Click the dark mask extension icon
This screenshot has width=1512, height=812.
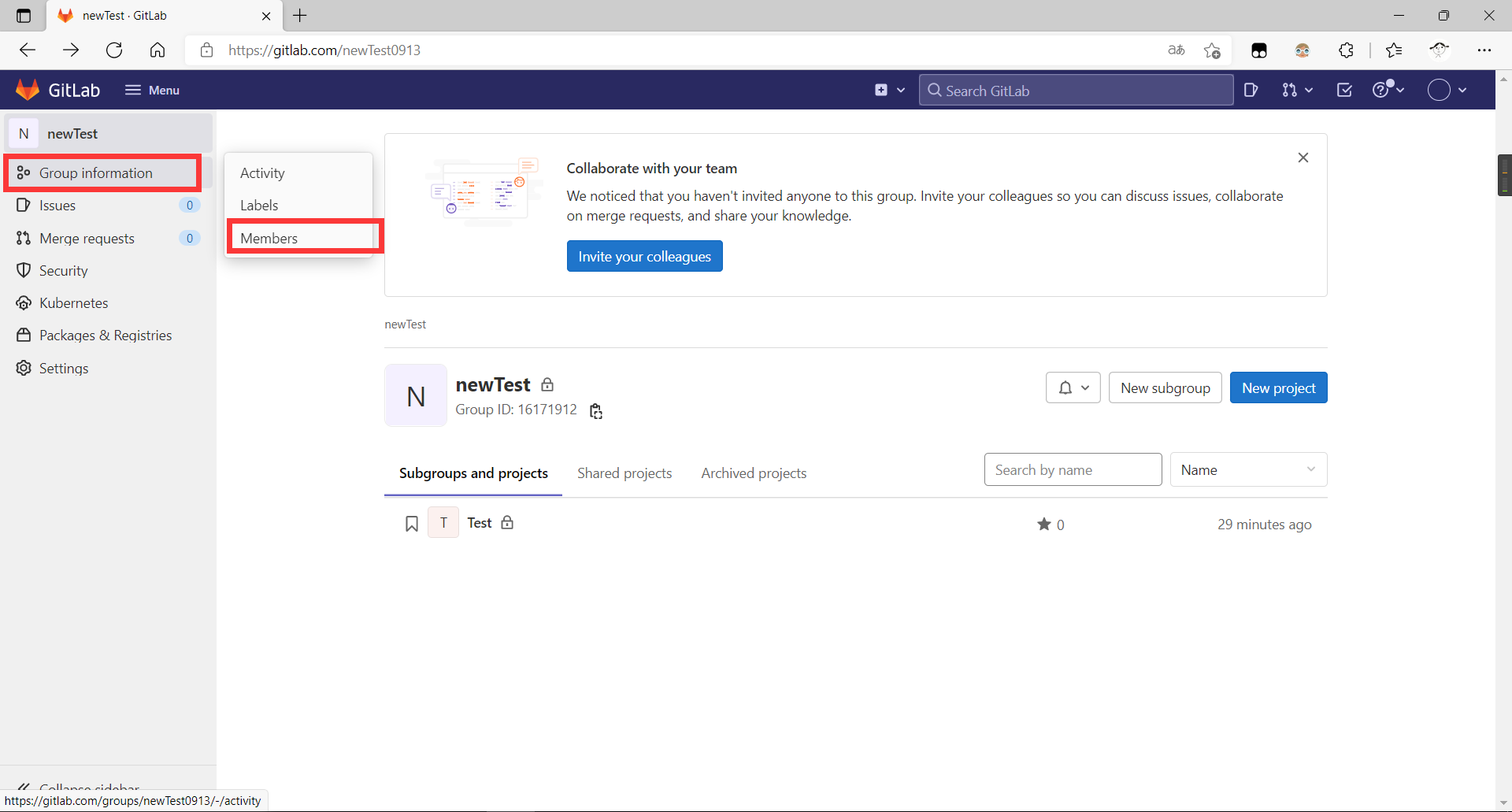1258,50
